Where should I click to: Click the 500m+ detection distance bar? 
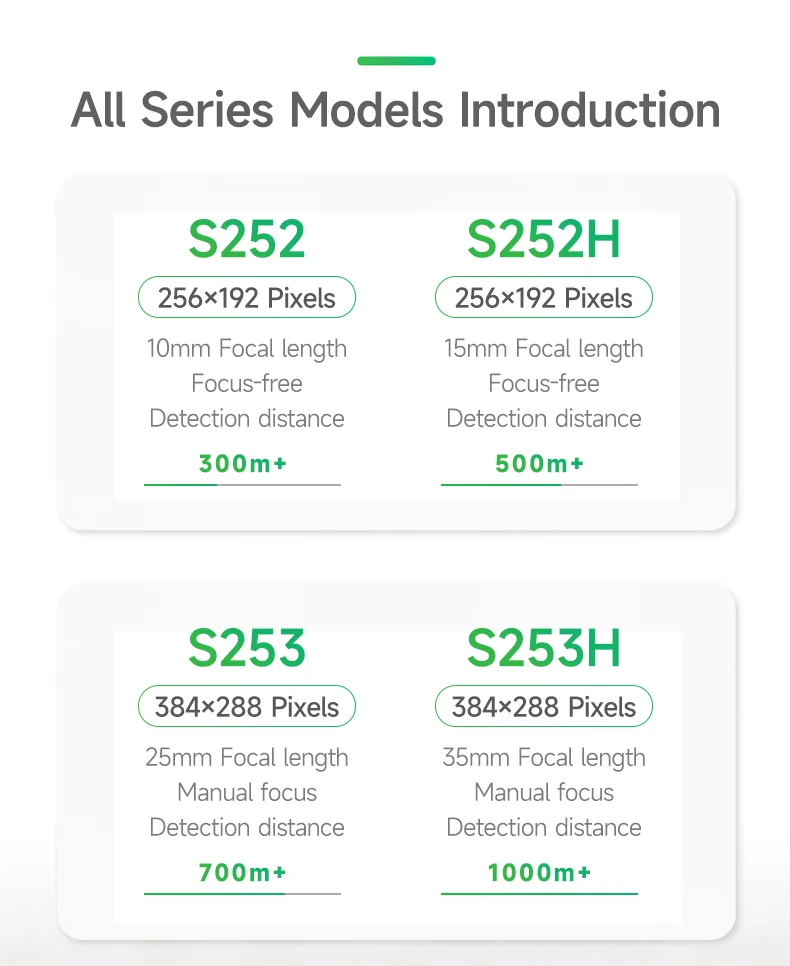539,485
